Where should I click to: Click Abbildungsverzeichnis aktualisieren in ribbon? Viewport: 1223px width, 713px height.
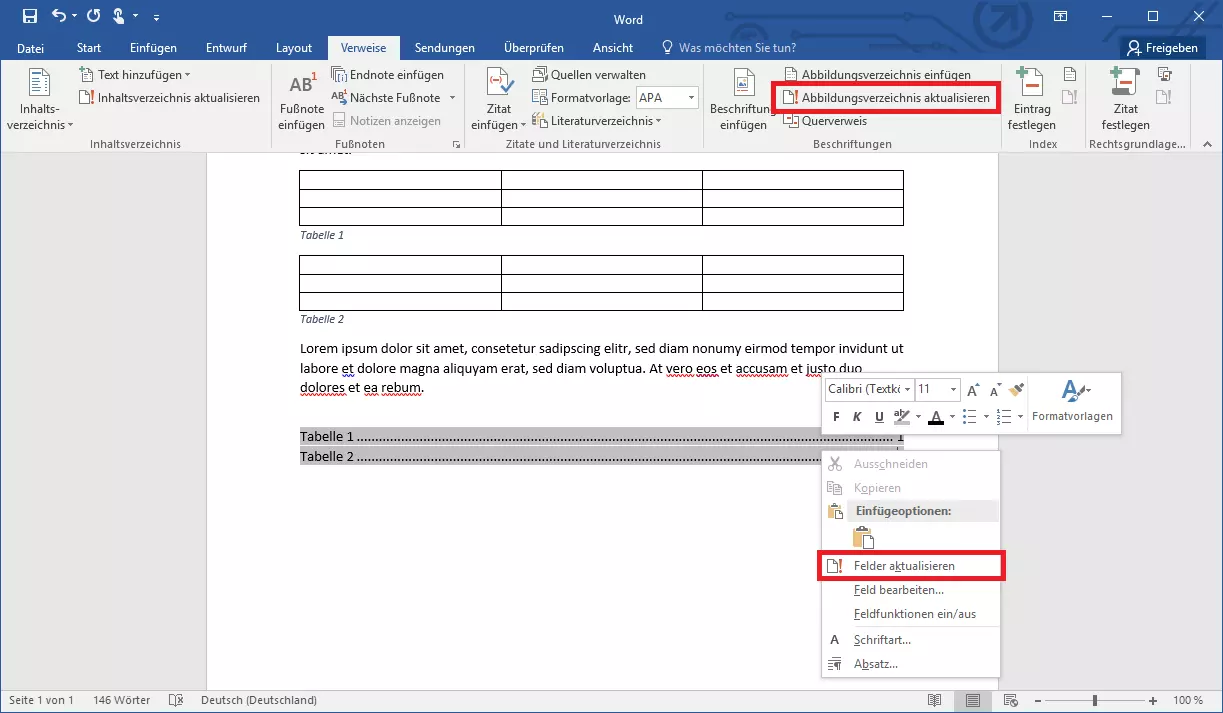click(x=886, y=98)
